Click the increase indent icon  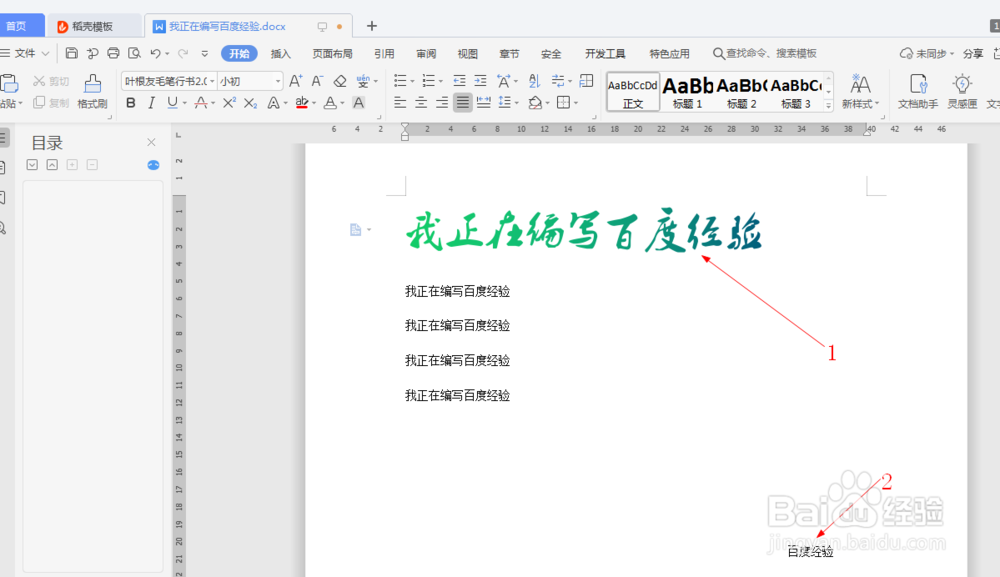coord(480,81)
